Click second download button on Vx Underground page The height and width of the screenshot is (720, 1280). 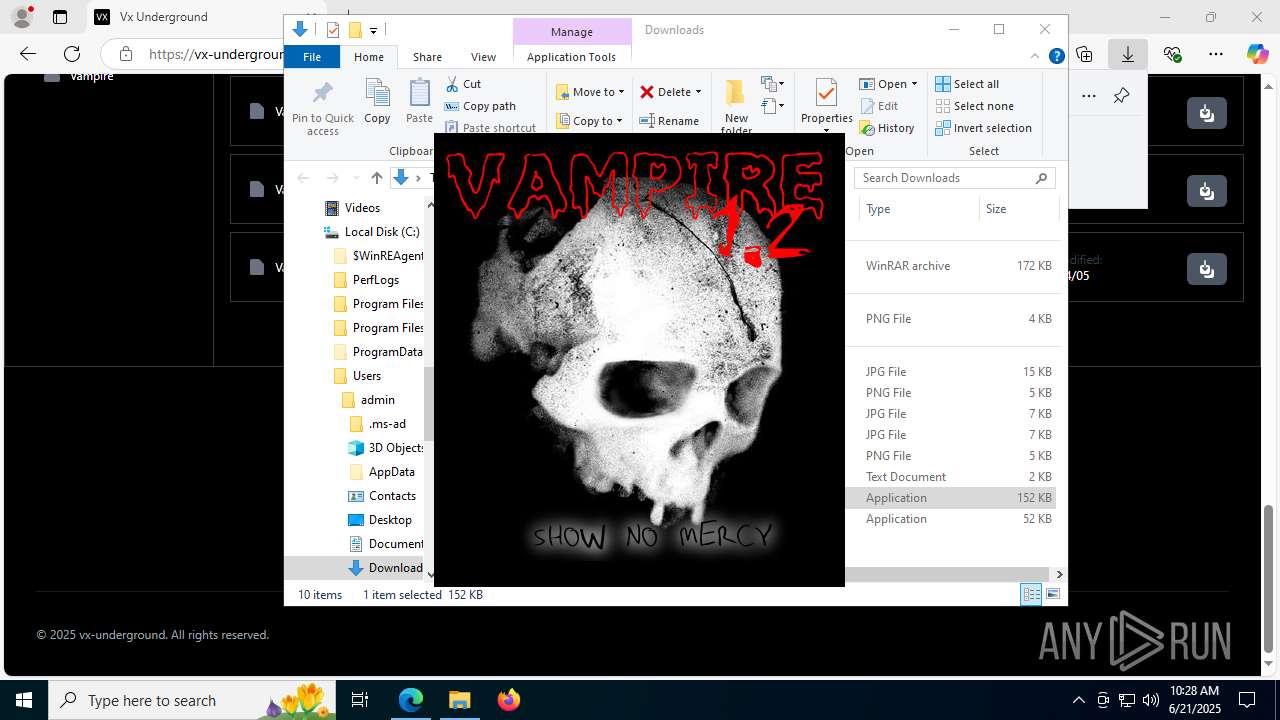[x=1207, y=190]
